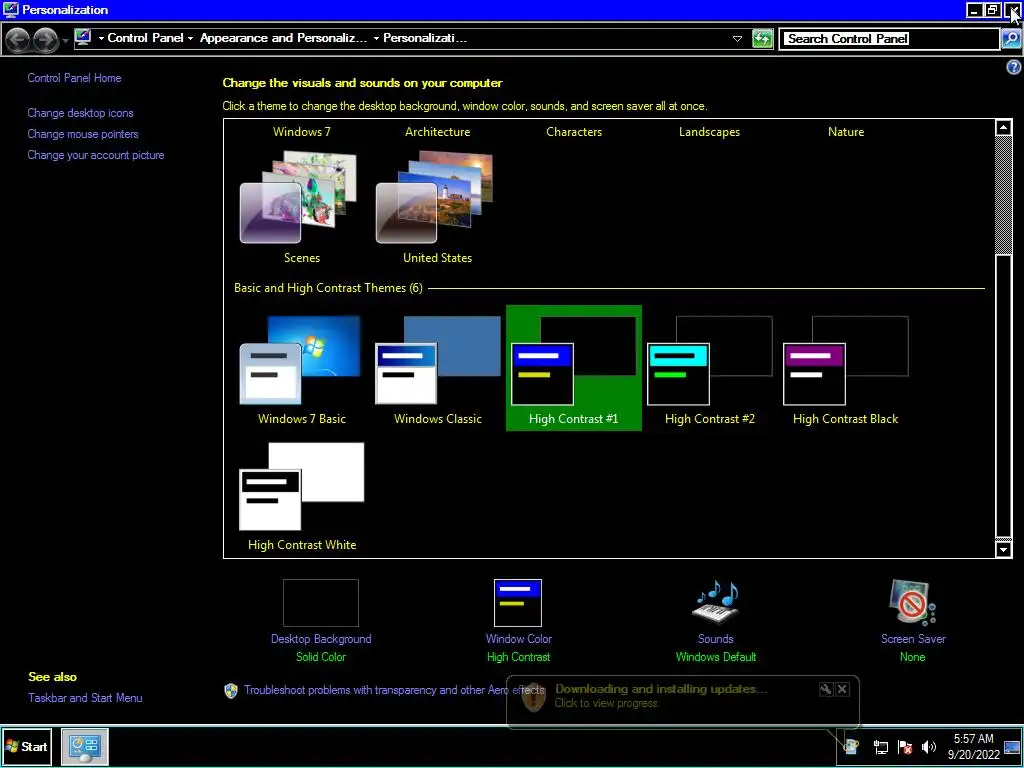This screenshot has height=768, width=1024.
Task: Click the Windows 7 theme label
Action: point(302,131)
